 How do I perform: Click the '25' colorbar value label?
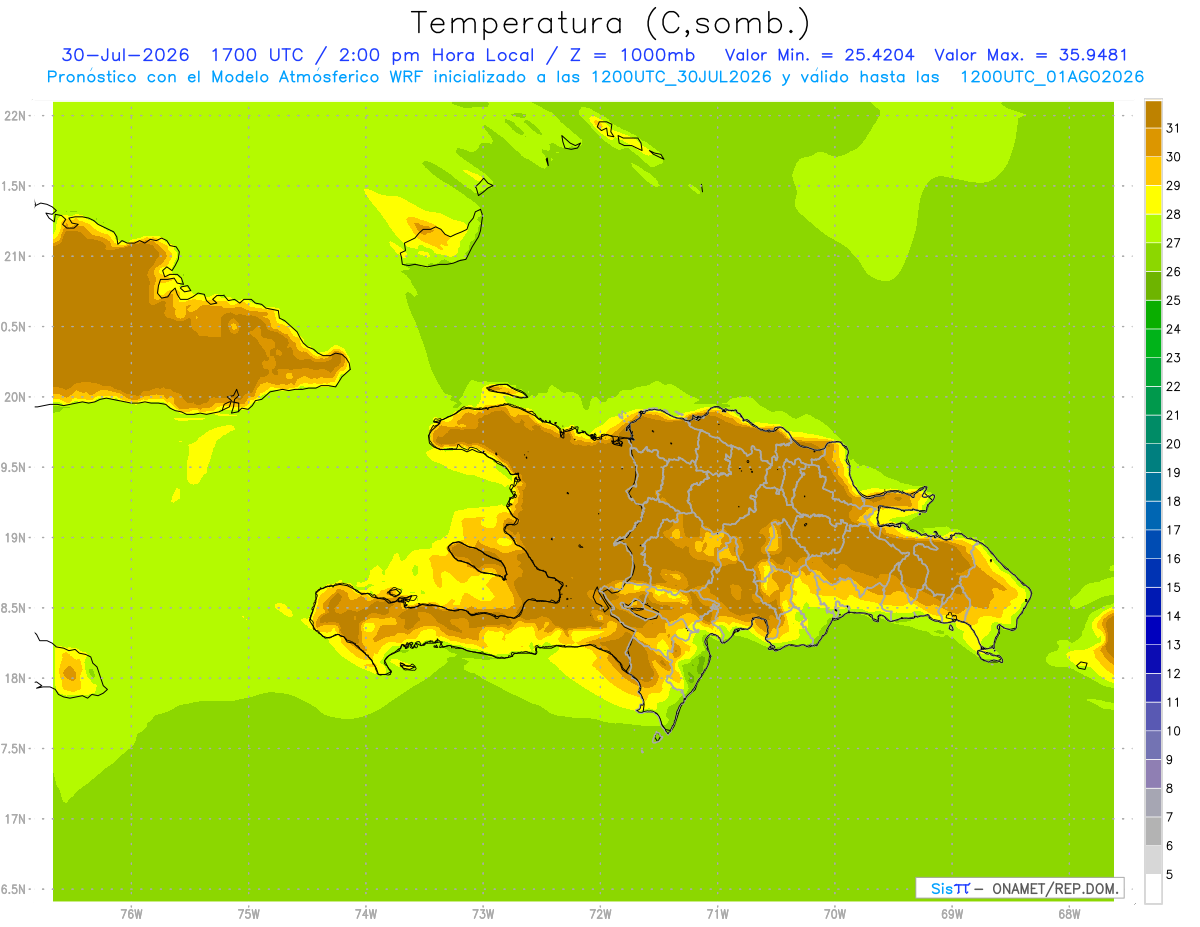pyautogui.click(x=1173, y=300)
